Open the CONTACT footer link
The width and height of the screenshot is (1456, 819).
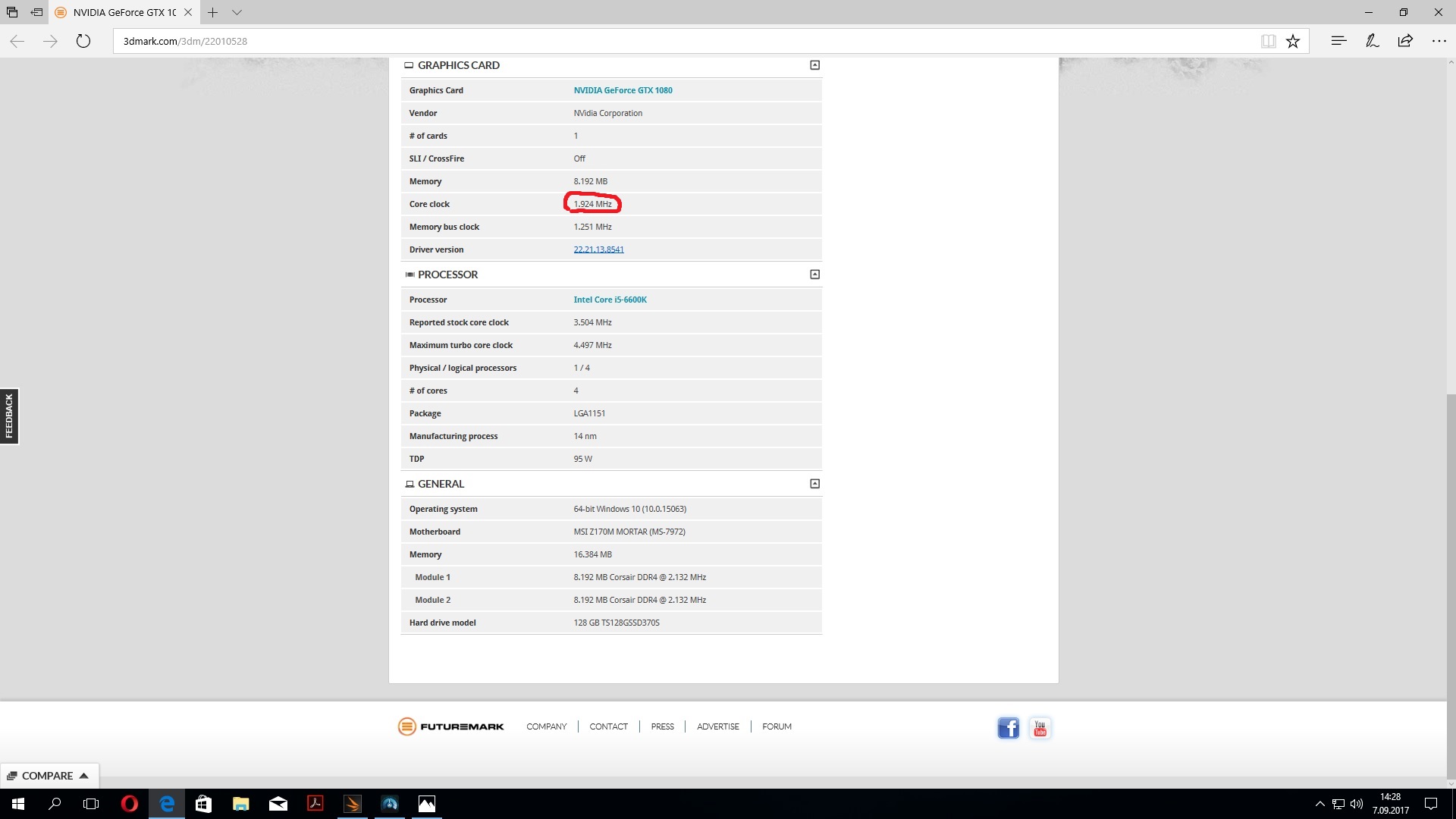click(608, 726)
